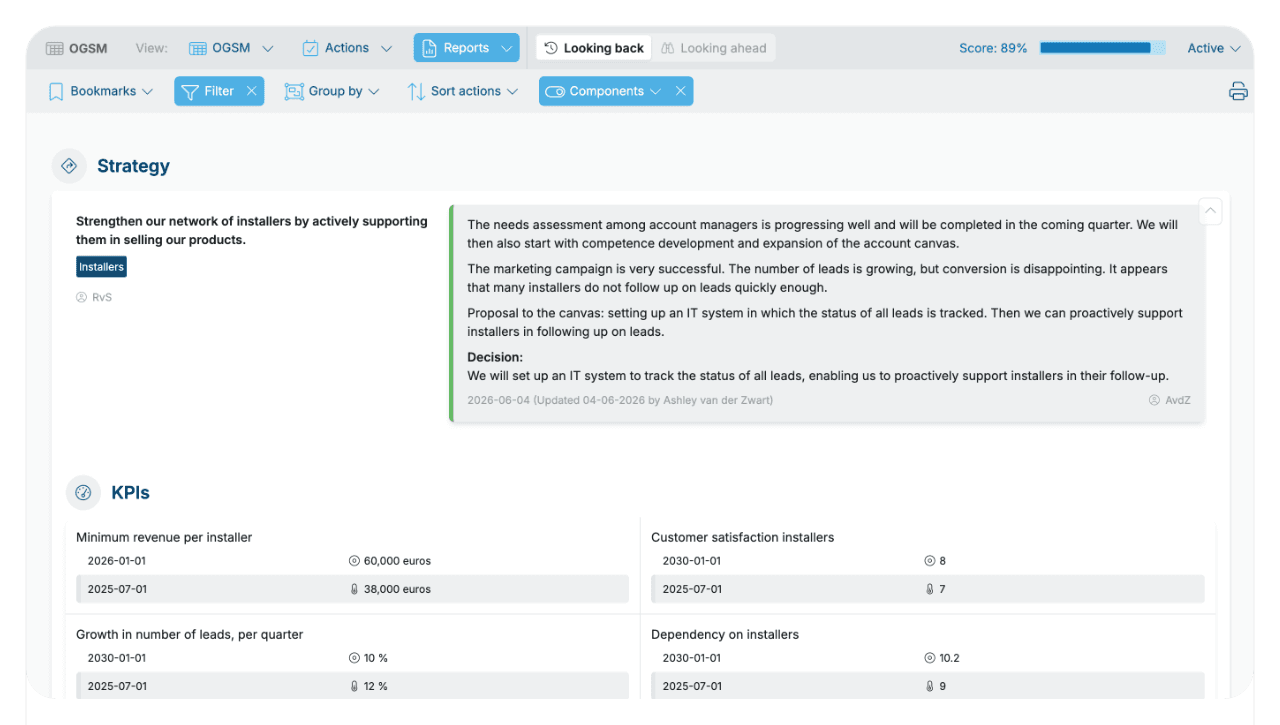Click the AvdZ author label

tap(1178, 400)
